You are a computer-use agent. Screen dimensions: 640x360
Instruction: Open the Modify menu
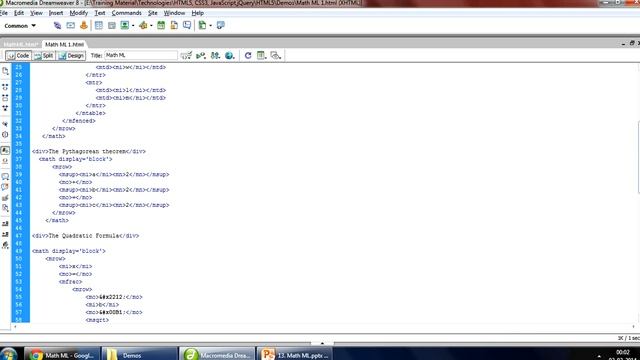tap(78, 13)
